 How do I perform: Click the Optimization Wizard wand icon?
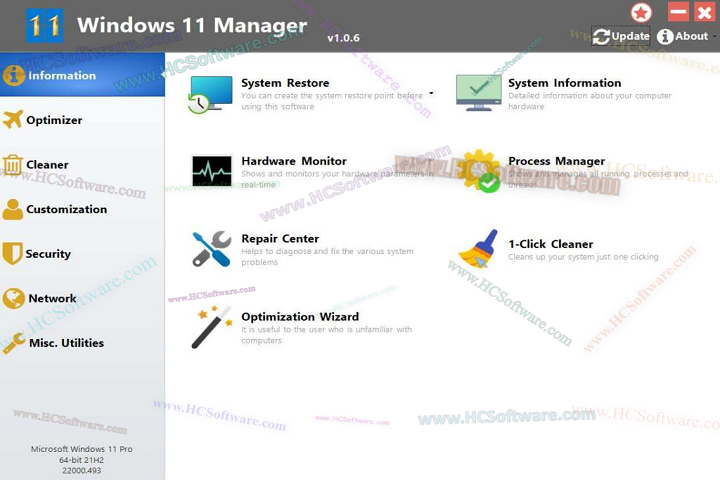(x=212, y=327)
